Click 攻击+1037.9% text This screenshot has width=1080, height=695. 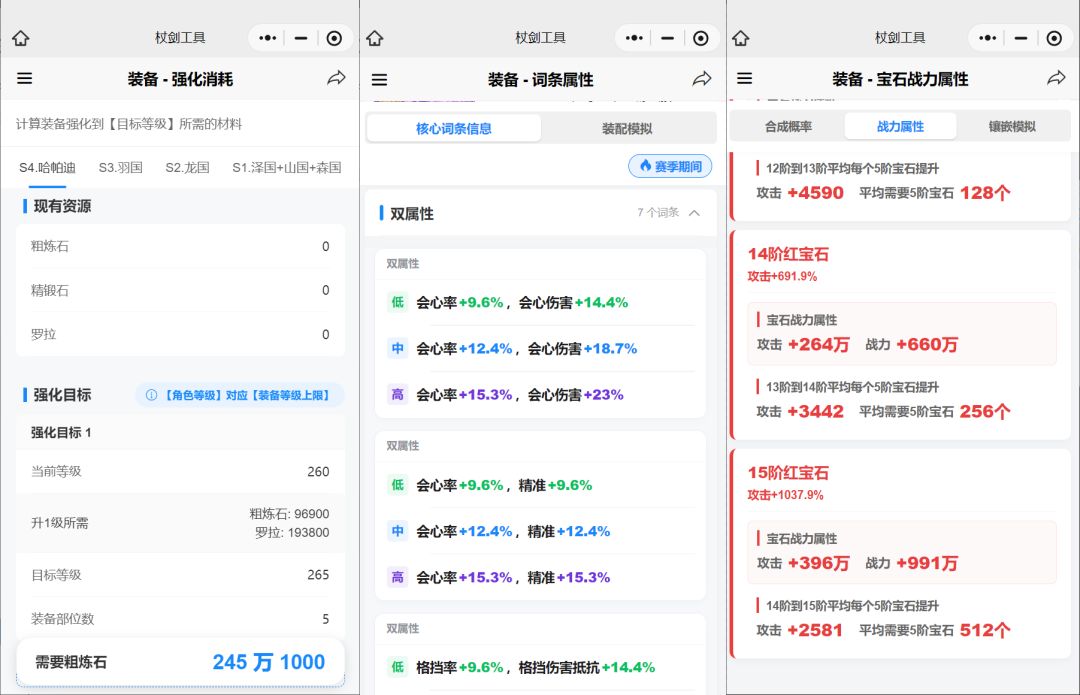coord(786,495)
